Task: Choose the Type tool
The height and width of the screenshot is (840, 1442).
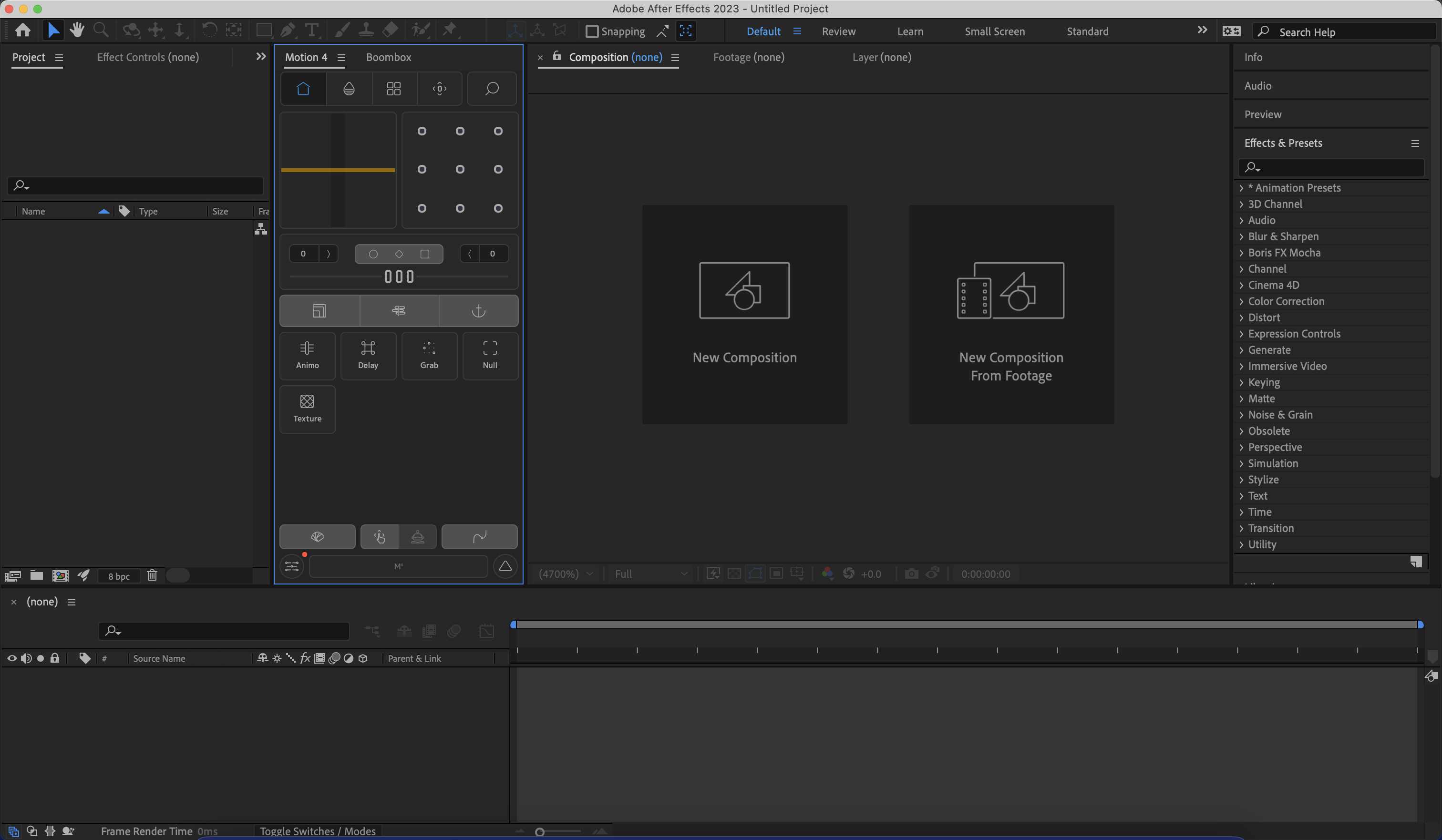Action: click(x=312, y=30)
